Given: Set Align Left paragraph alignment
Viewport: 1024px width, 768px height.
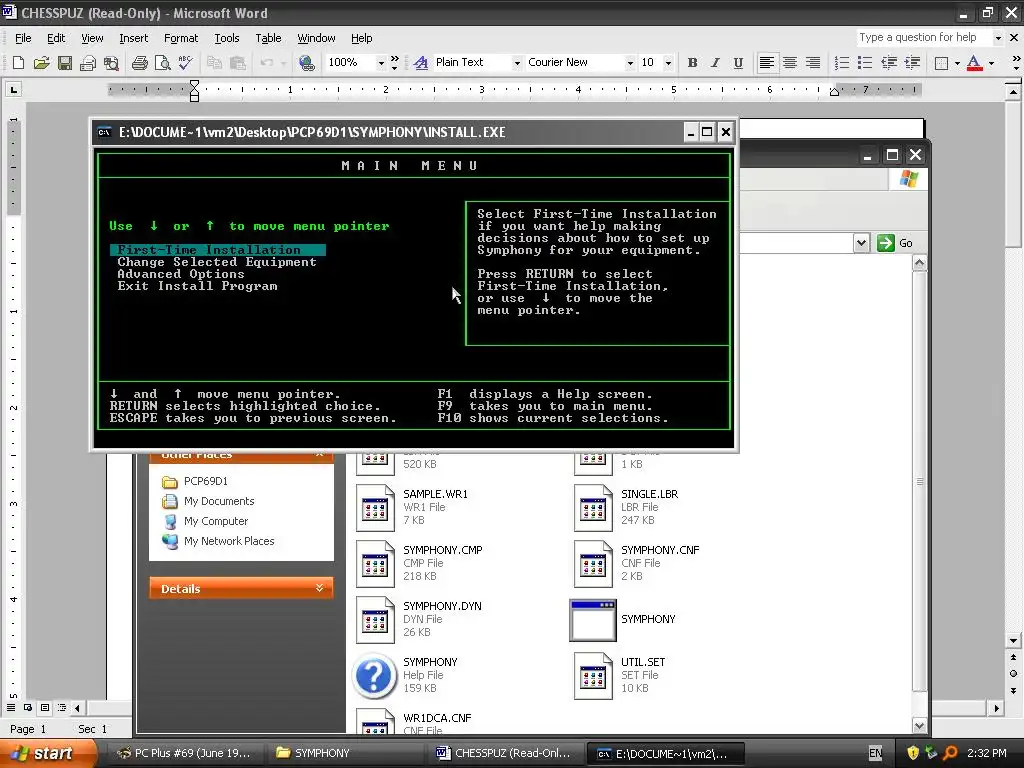Looking at the screenshot, I should pyautogui.click(x=767, y=63).
